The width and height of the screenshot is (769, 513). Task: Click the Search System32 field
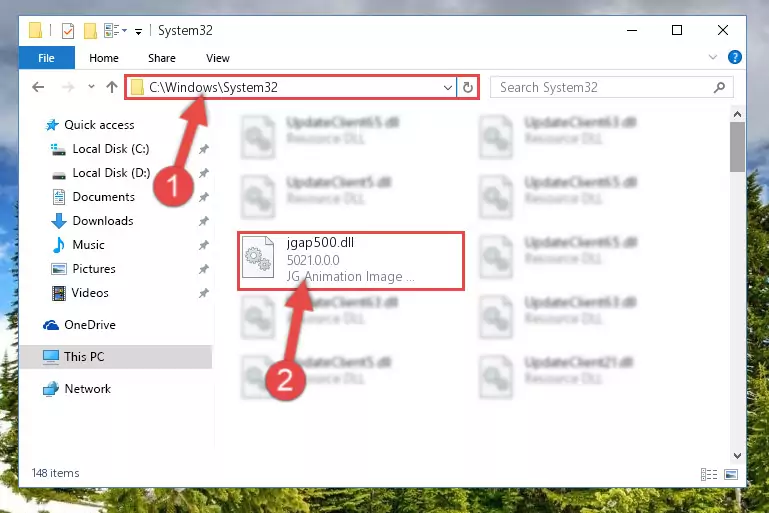[612, 87]
